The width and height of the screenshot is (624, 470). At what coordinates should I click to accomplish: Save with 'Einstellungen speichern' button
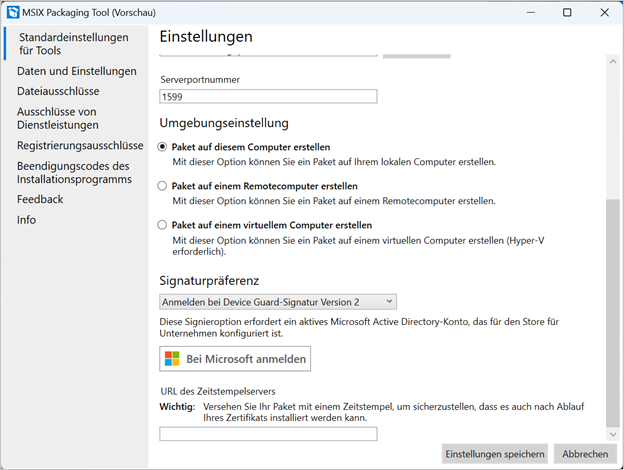(x=495, y=454)
